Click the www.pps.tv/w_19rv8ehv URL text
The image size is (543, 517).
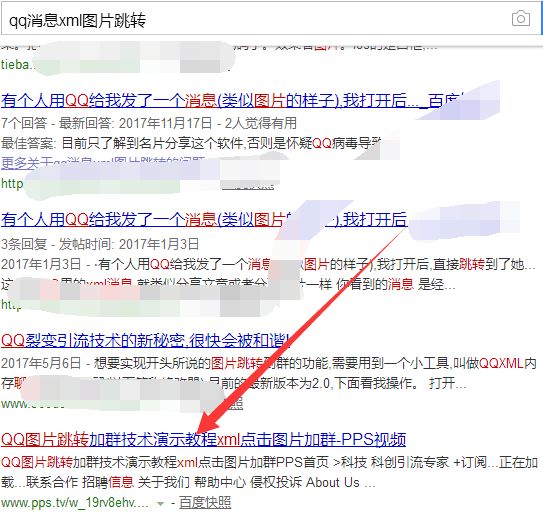[x=74, y=502]
